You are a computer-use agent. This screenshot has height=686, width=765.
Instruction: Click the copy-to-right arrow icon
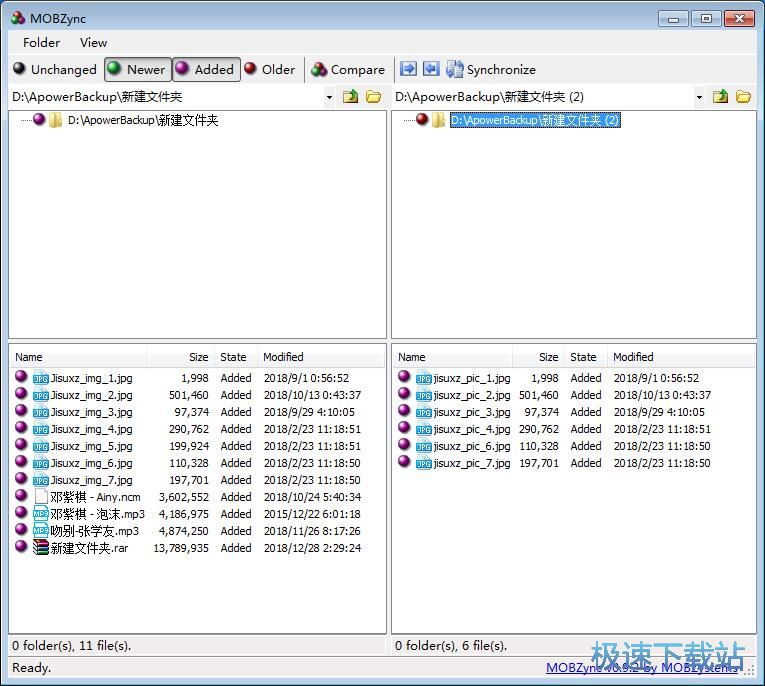tap(408, 69)
